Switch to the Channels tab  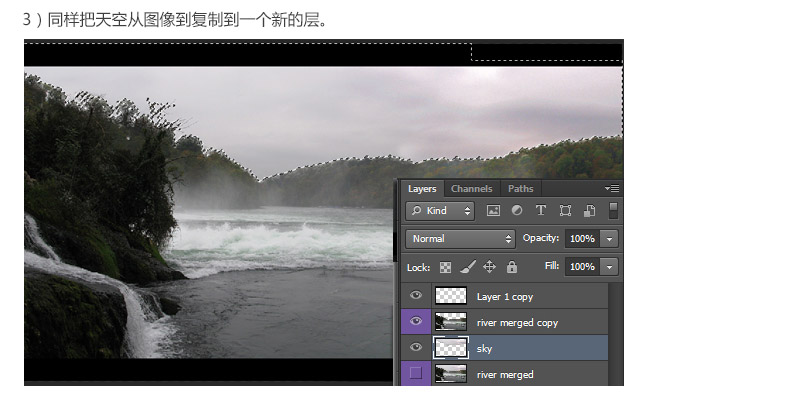[471, 189]
